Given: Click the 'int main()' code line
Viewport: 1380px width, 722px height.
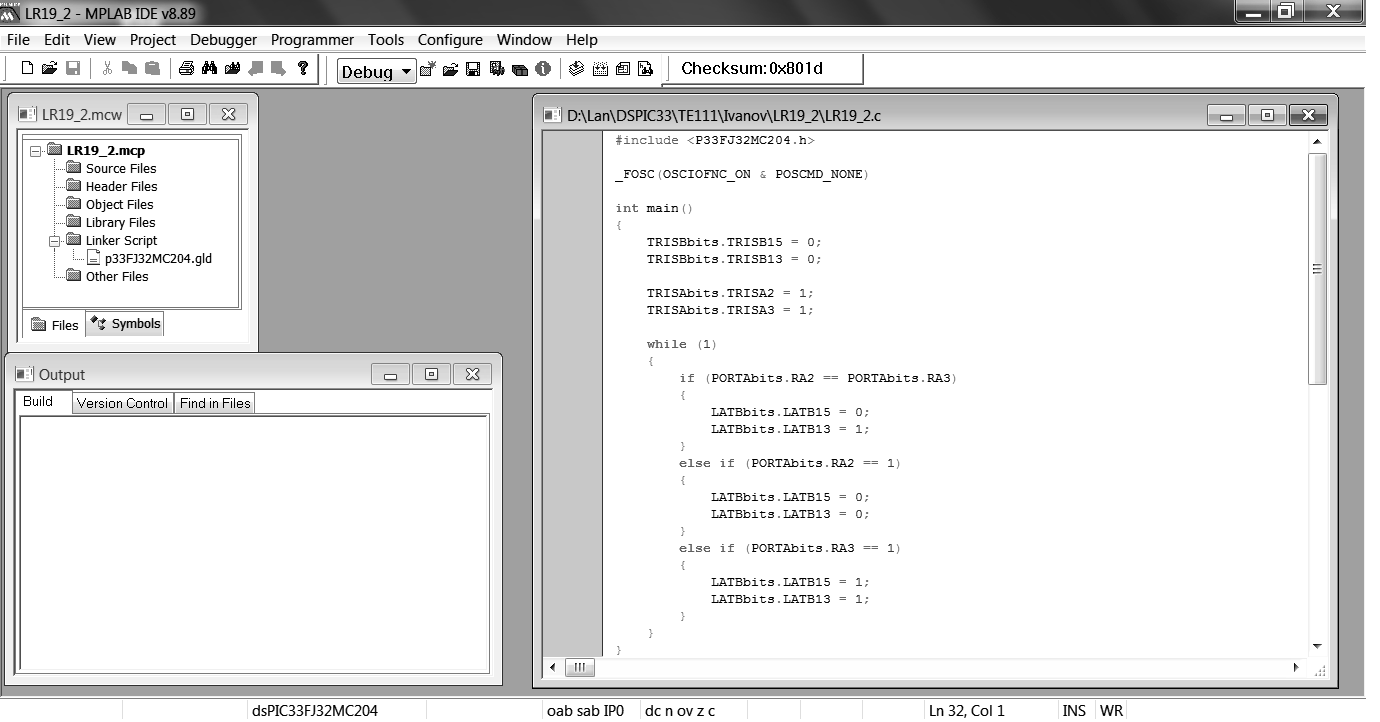Looking at the screenshot, I should pyautogui.click(x=654, y=208).
